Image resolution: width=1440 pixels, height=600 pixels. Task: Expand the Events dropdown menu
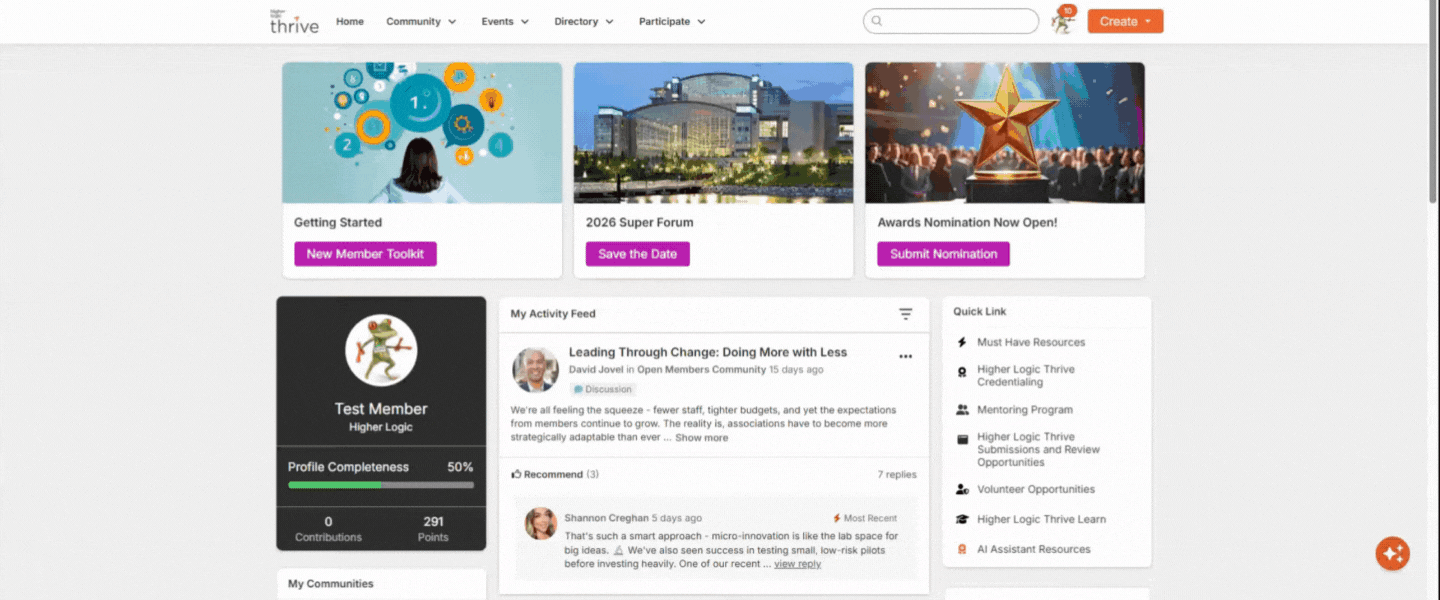[505, 21]
